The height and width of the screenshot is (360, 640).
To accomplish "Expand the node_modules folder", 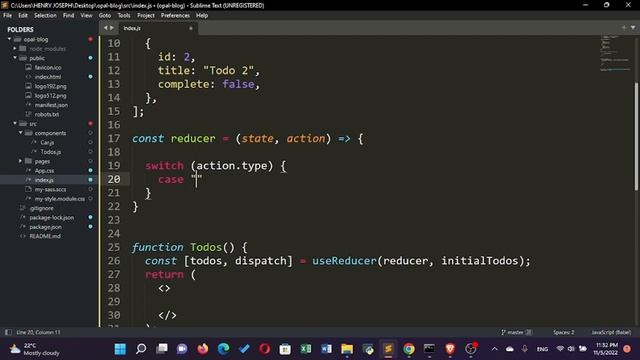I will pos(15,49).
